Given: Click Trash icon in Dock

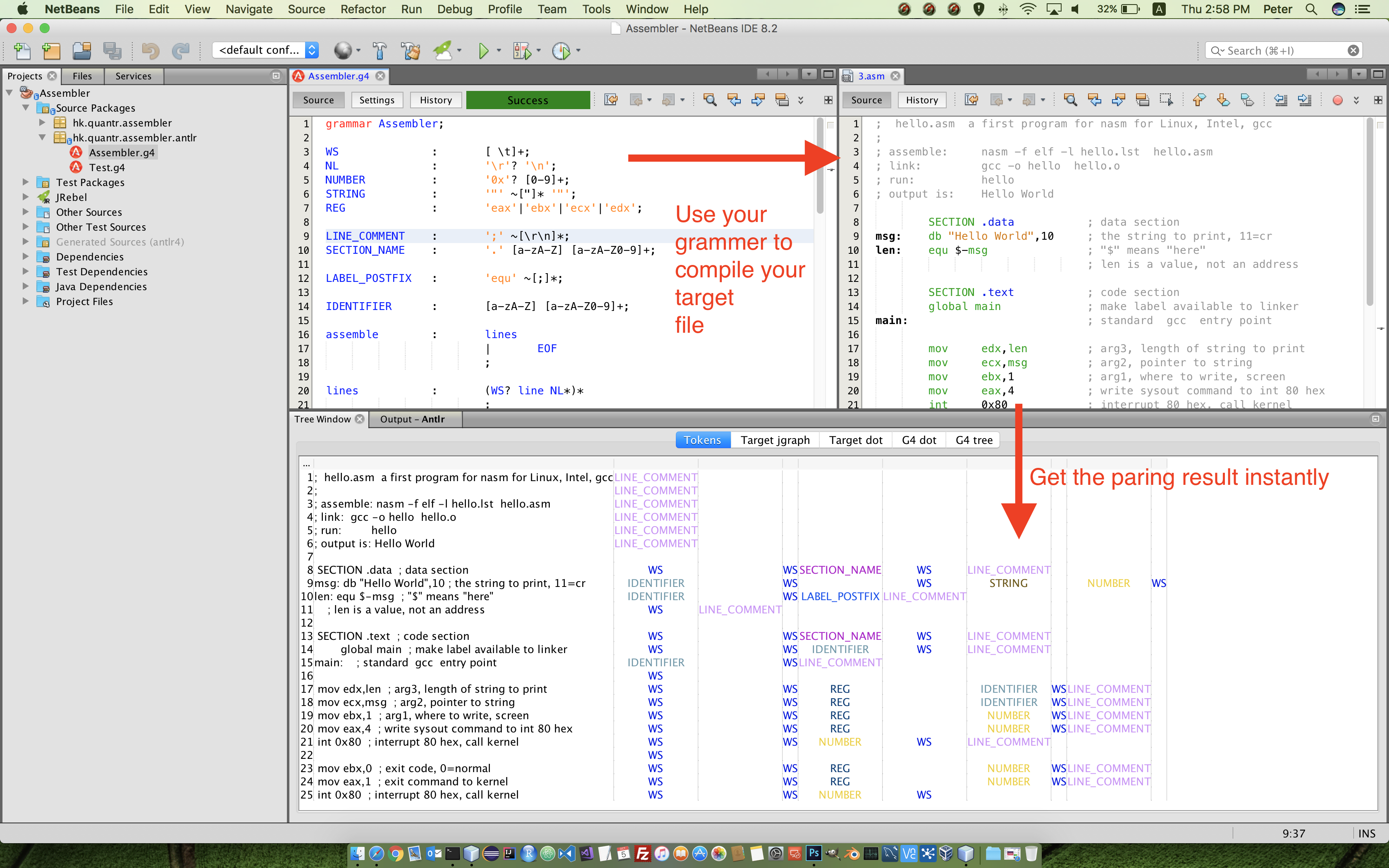Looking at the screenshot, I should click(1031, 854).
